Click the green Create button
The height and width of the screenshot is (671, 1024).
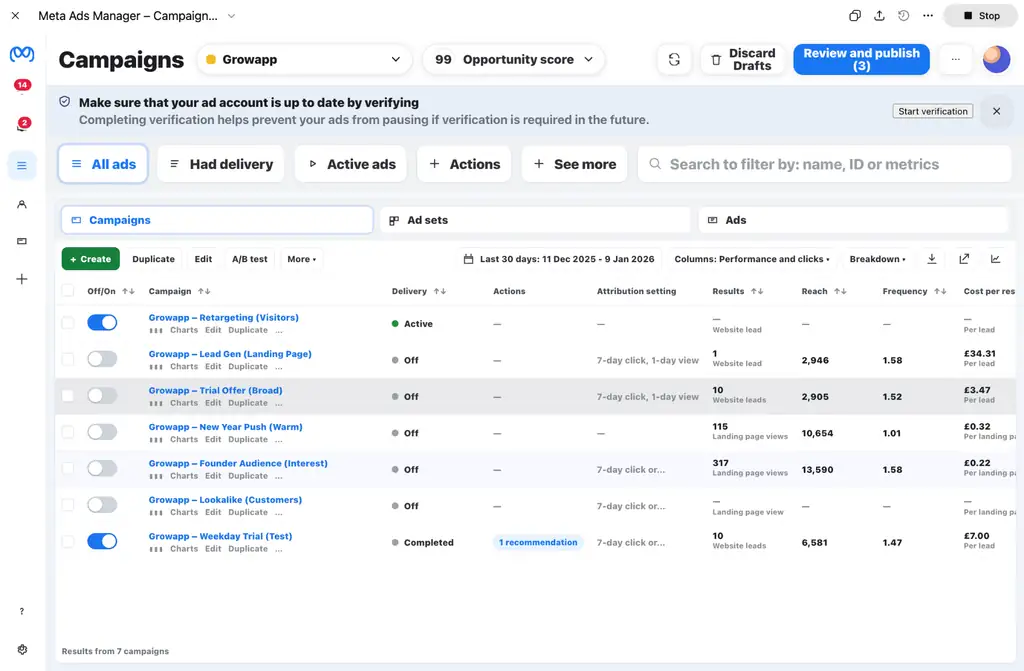click(91, 259)
